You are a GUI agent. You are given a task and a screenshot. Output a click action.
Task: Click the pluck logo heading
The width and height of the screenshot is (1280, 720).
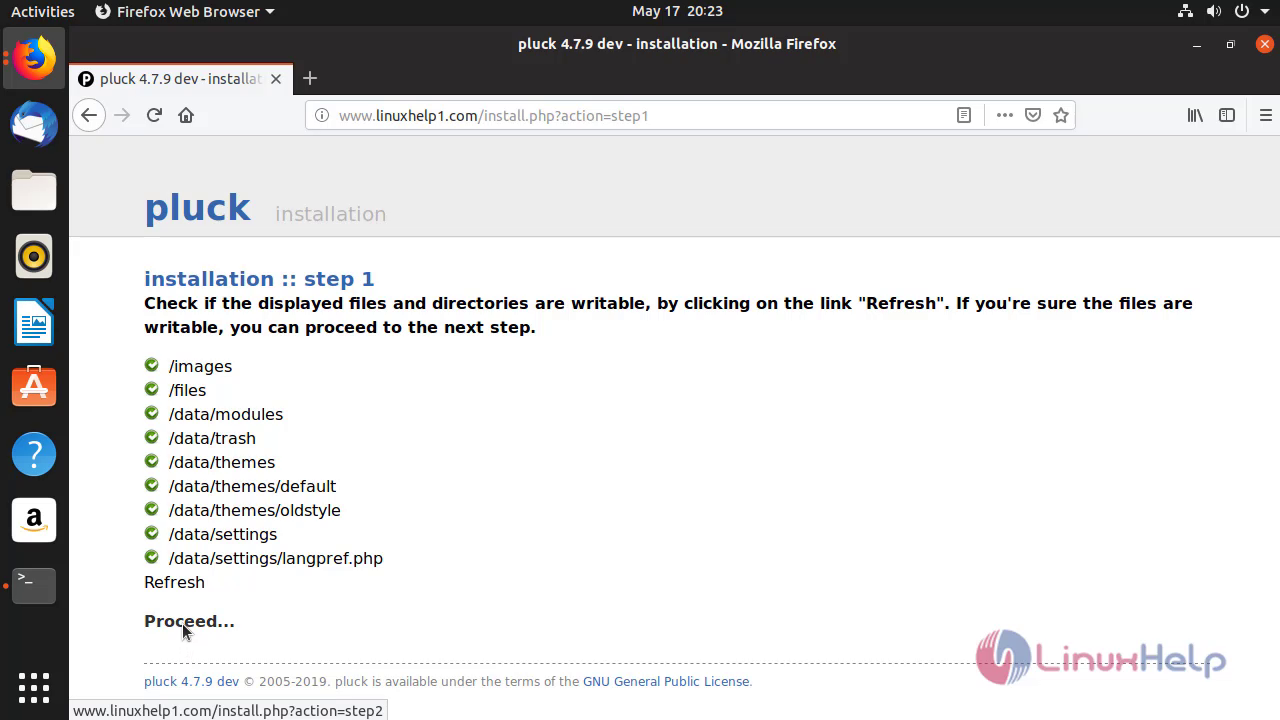click(197, 208)
